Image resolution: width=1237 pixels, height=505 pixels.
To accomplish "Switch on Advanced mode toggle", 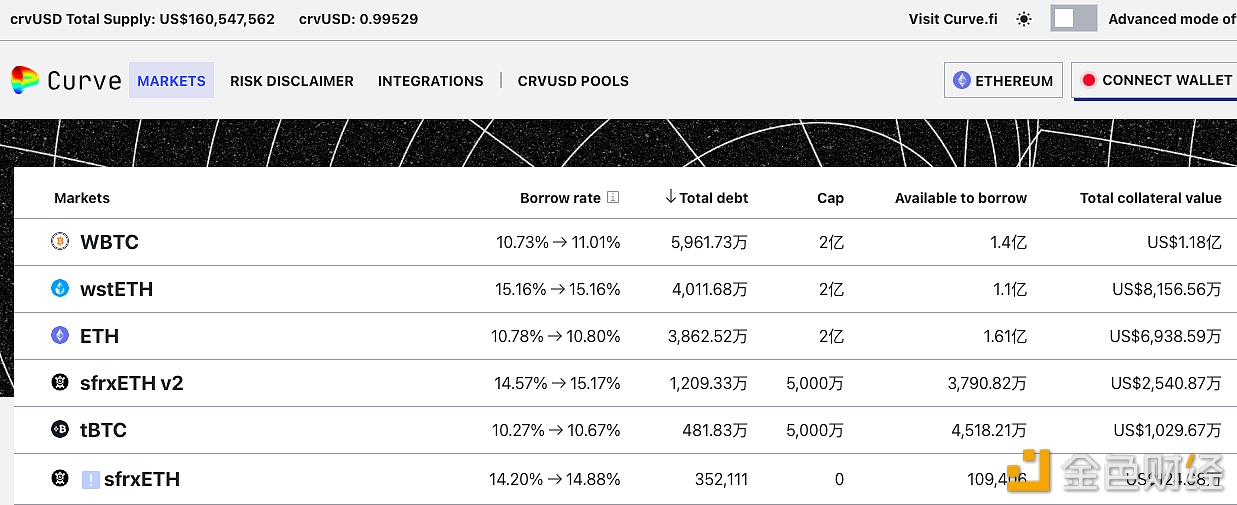I will pos(1073,19).
